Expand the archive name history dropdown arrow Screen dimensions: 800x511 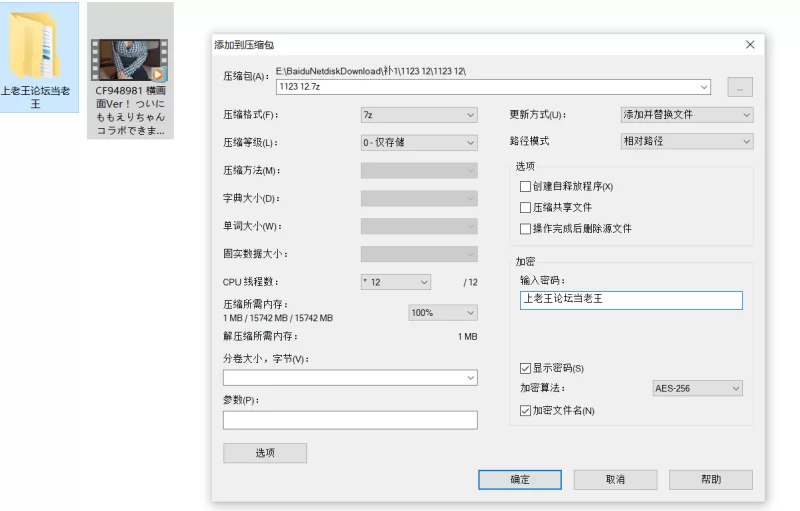pyautogui.click(x=704, y=87)
